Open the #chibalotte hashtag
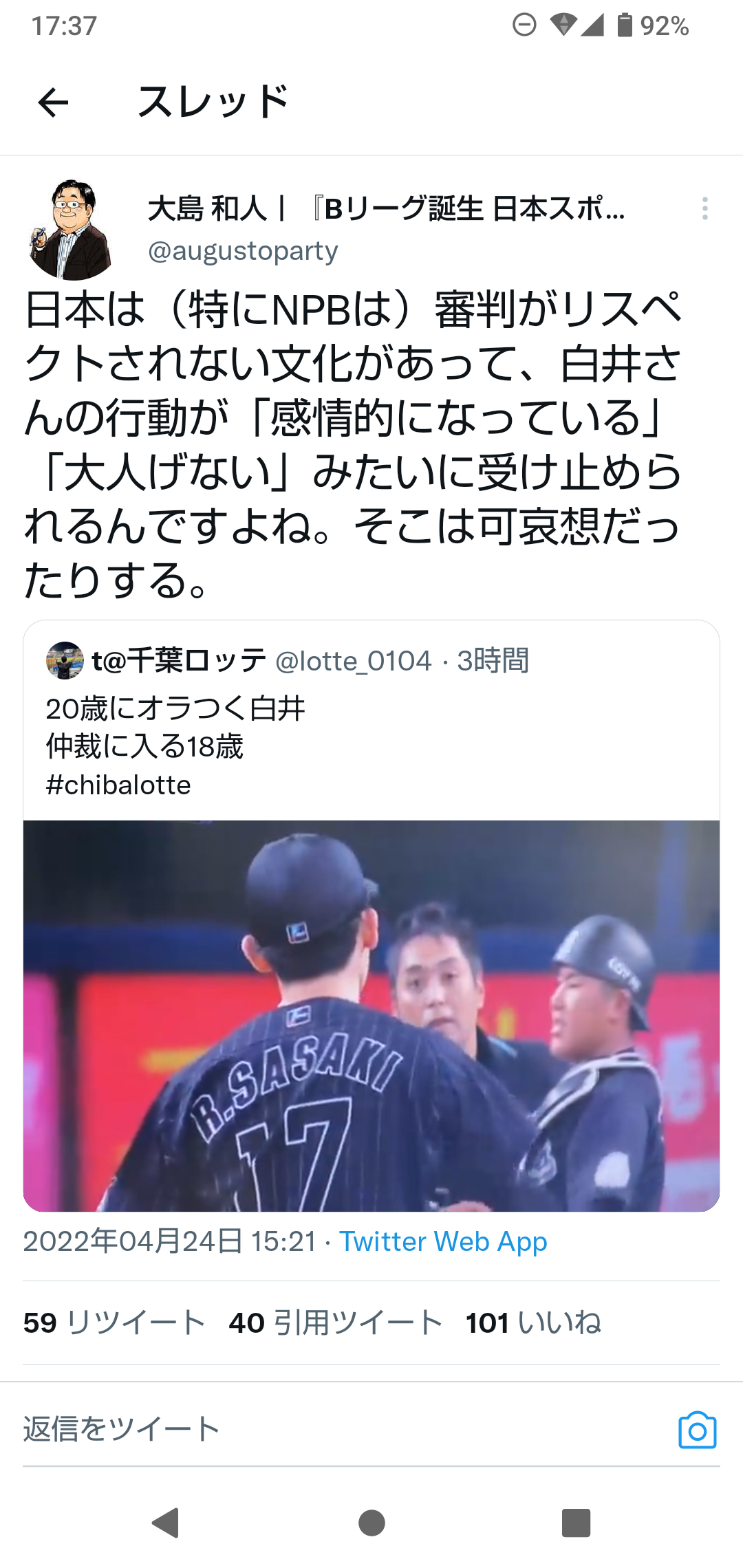Viewport: 743px width, 1568px height. pos(118,785)
